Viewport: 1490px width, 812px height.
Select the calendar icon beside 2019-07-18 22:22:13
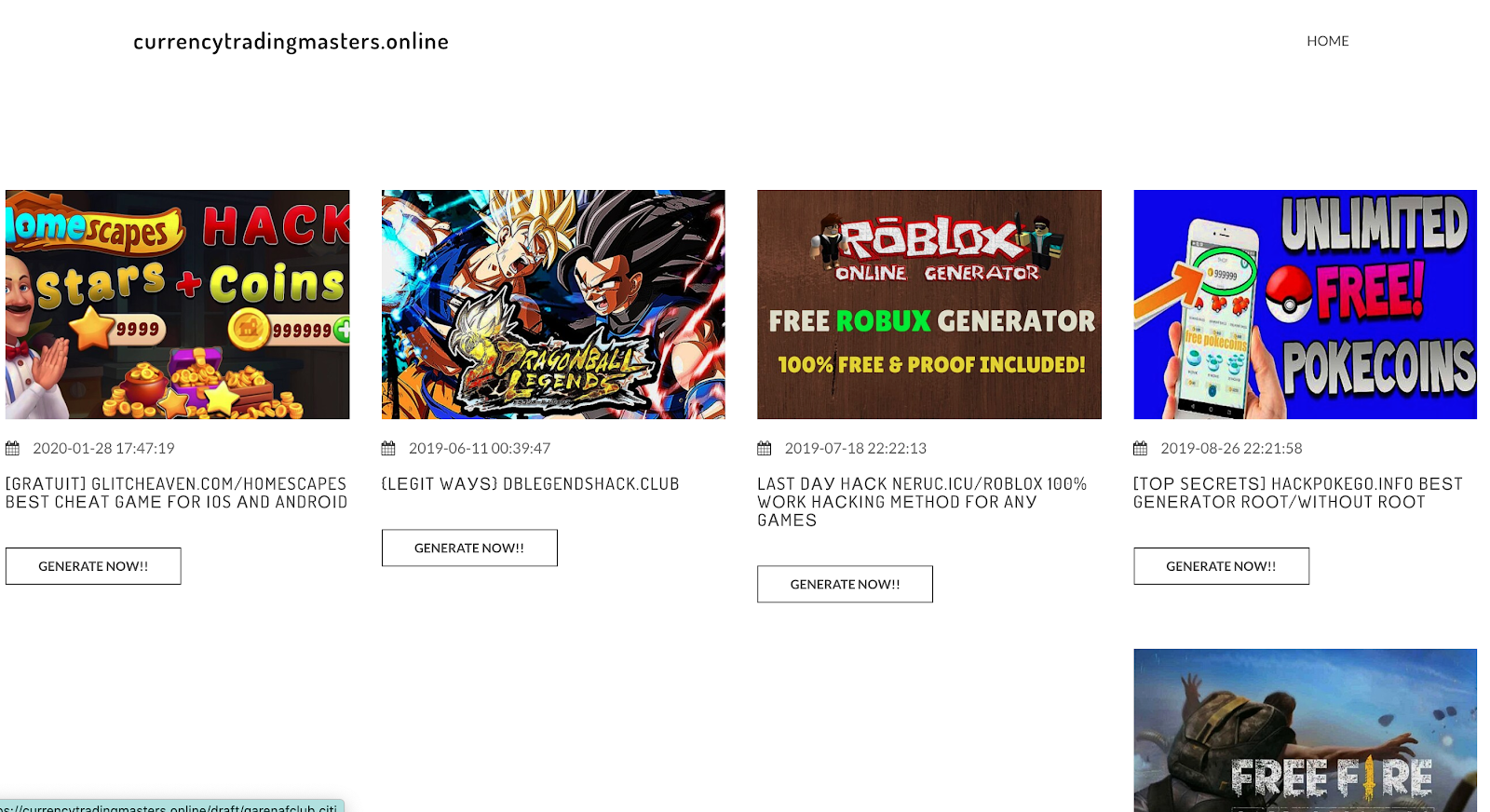[x=764, y=449]
